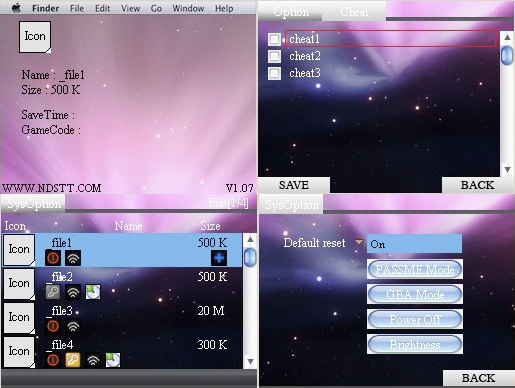Click the SAVE button
515x388 pixels.
[294, 185]
